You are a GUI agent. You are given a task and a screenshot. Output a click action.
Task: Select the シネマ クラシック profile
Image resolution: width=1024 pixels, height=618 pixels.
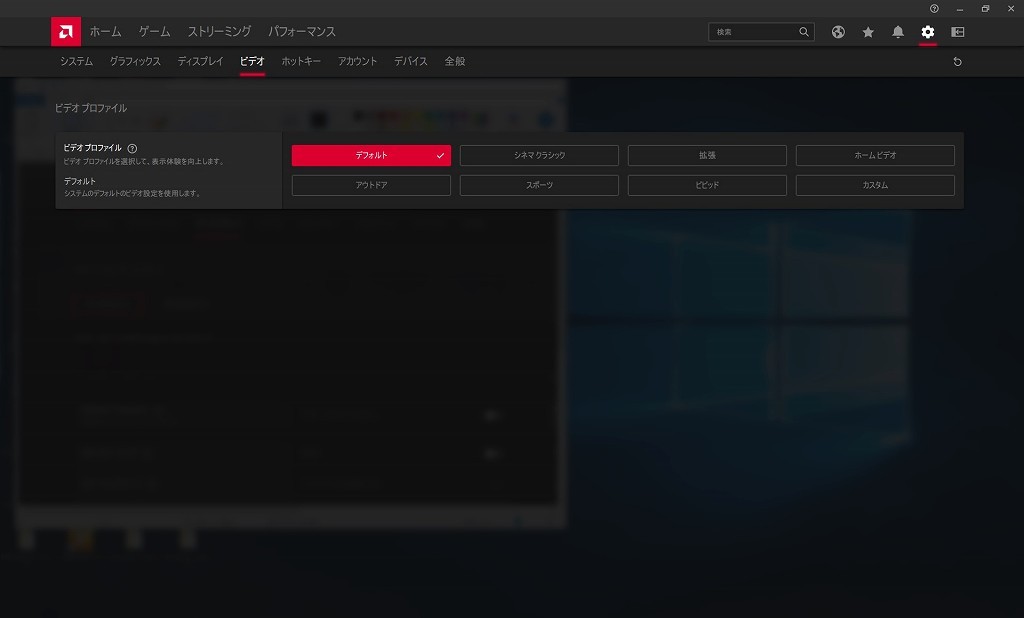539,155
